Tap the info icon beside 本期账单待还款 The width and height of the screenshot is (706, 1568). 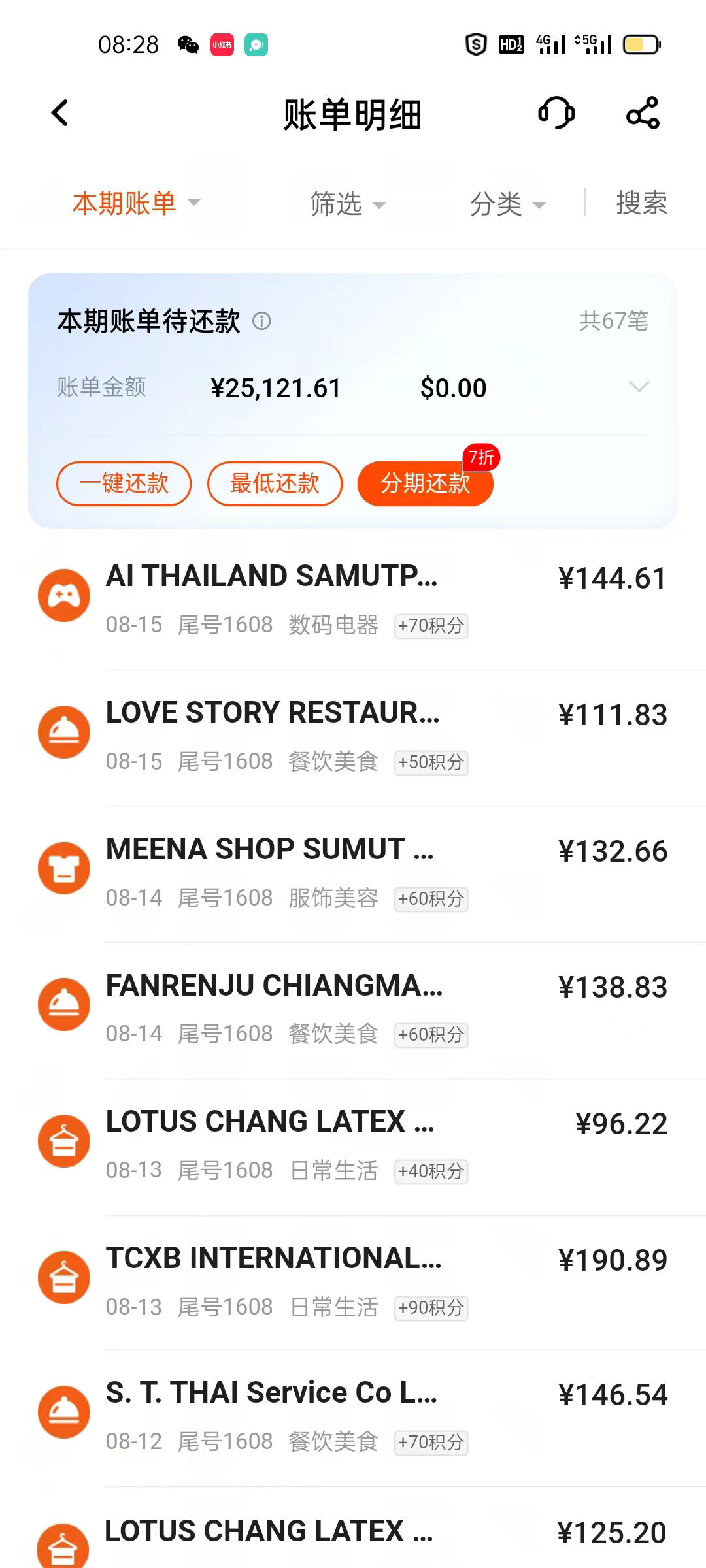pyautogui.click(x=261, y=321)
